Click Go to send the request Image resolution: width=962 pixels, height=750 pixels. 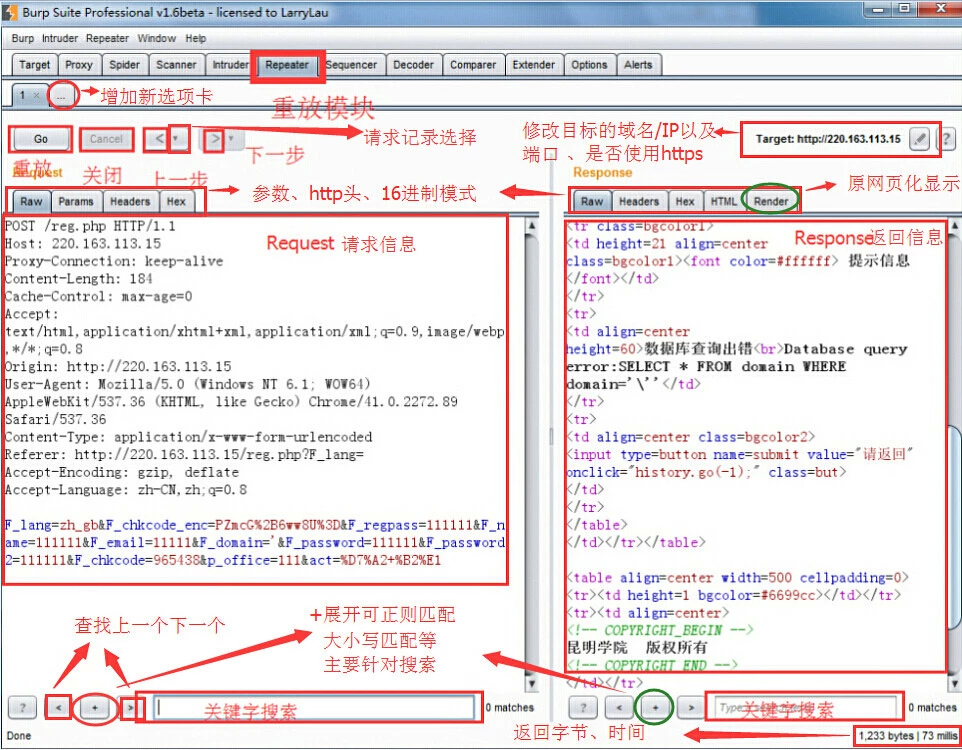point(40,139)
